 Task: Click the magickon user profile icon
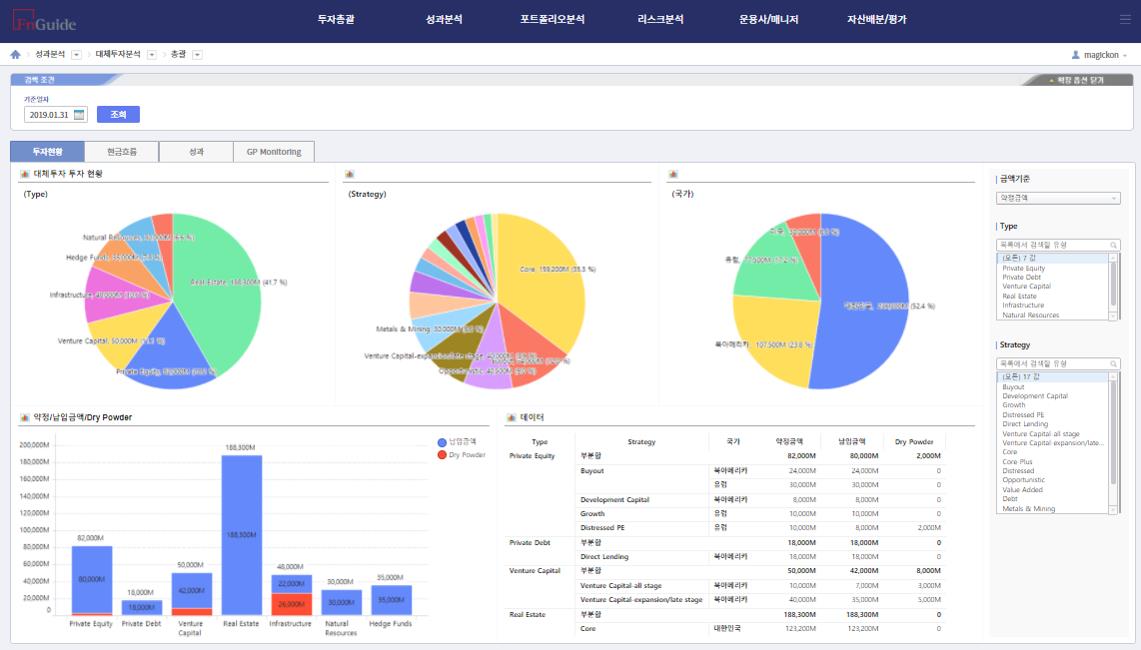tap(1076, 55)
